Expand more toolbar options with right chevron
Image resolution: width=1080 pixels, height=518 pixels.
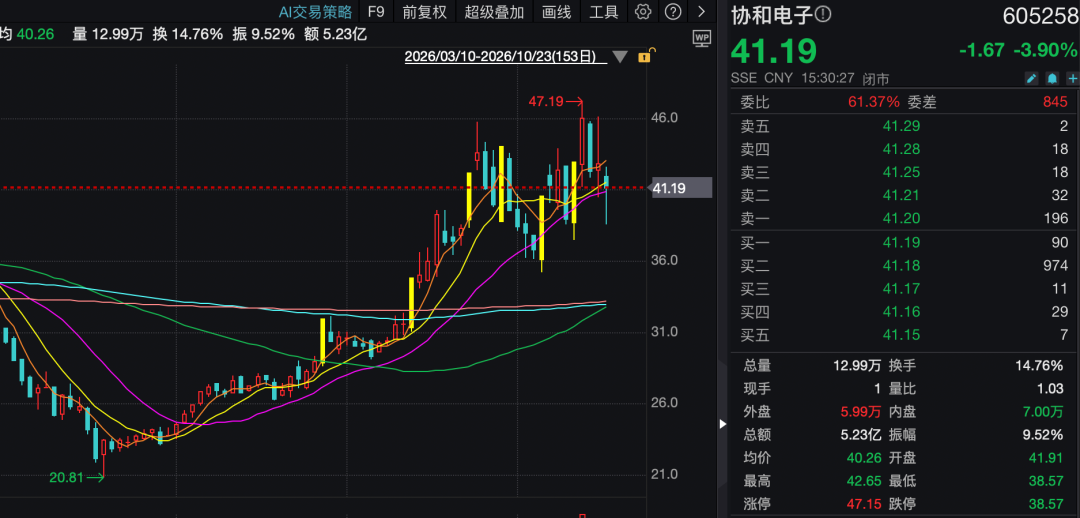(702, 12)
